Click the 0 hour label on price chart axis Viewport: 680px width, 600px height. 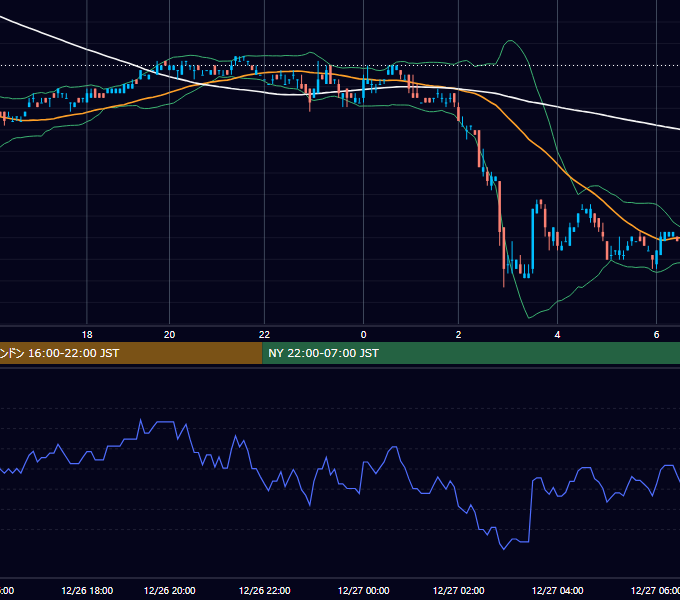[x=363, y=334]
